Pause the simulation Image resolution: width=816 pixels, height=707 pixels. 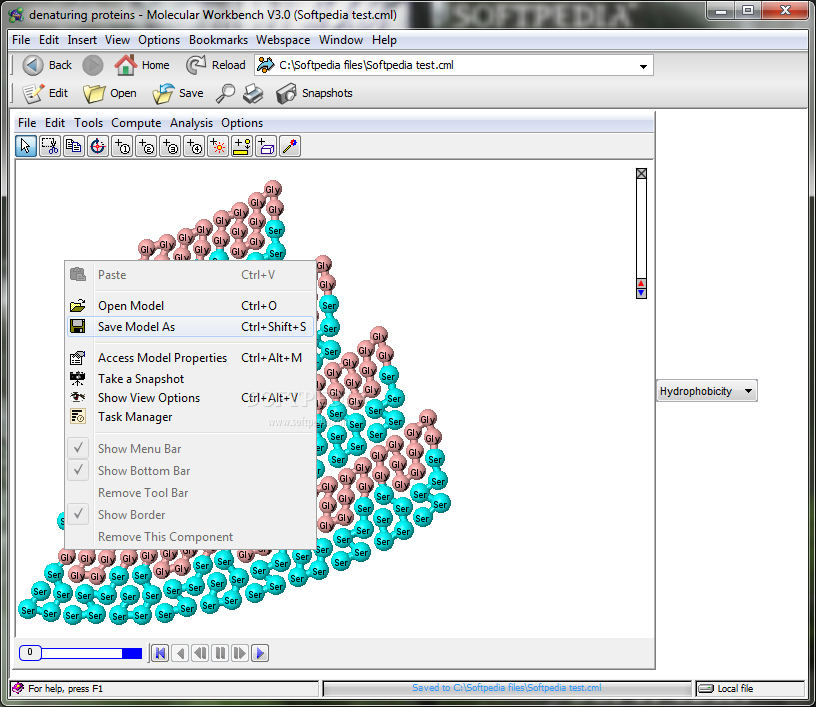(220, 653)
